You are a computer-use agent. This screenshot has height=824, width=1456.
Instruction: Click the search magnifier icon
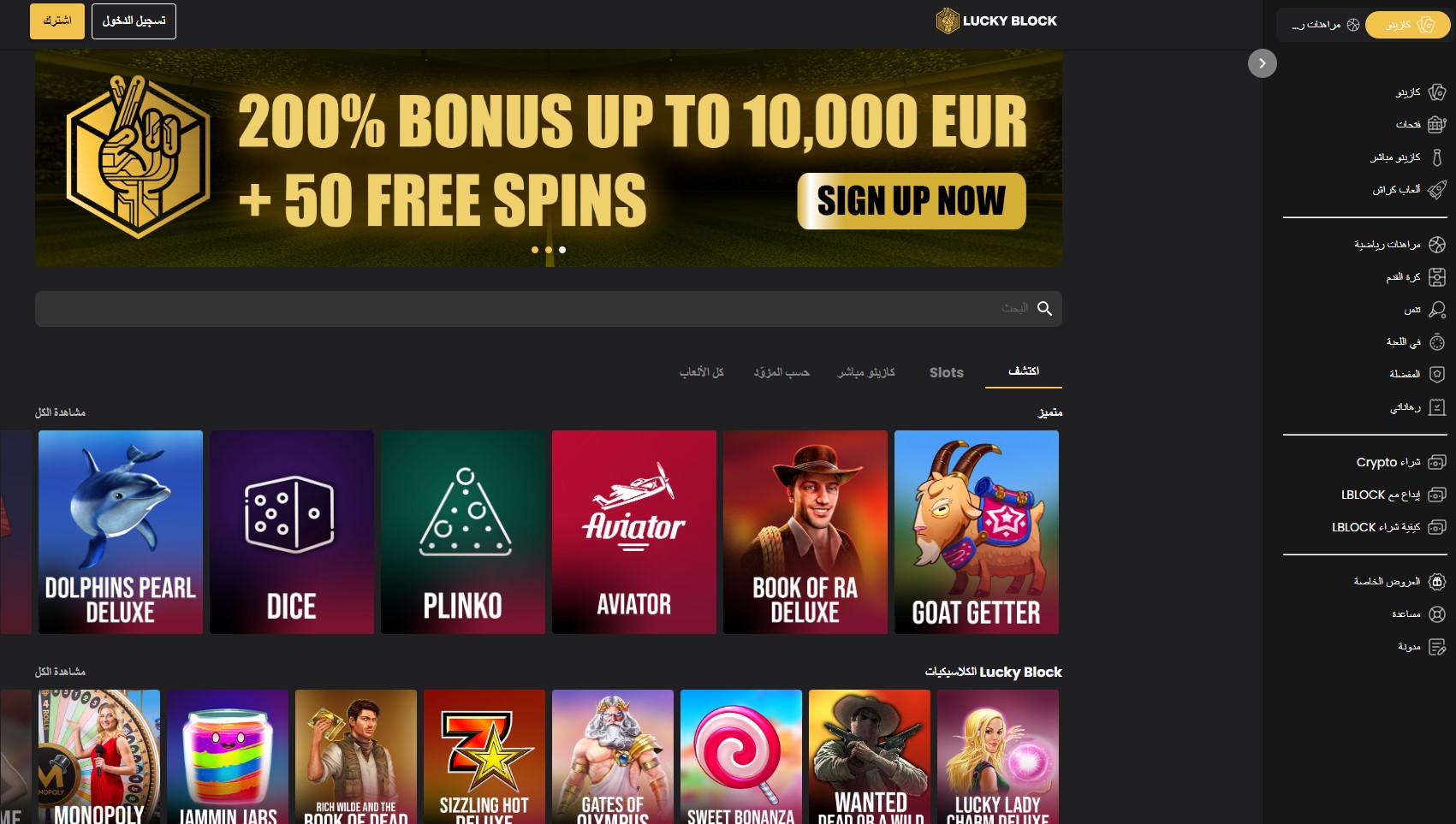(x=1044, y=309)
